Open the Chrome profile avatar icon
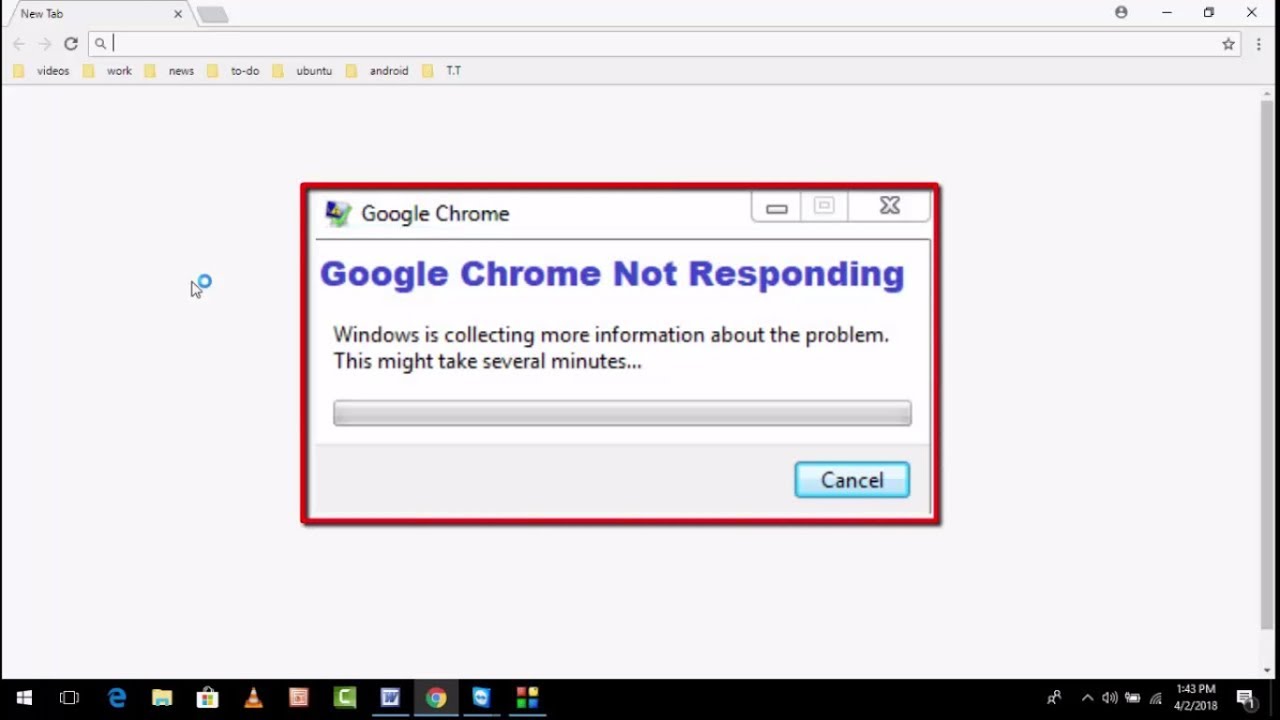The width and height of the screenshot is (1280, 720). 1121,13
